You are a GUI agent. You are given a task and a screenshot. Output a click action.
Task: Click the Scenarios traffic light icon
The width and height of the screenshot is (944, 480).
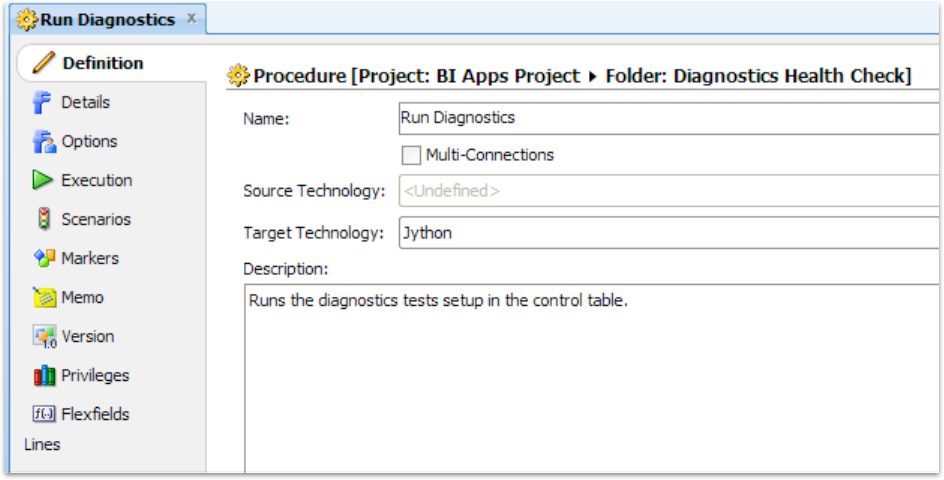[x=44, y=219]
